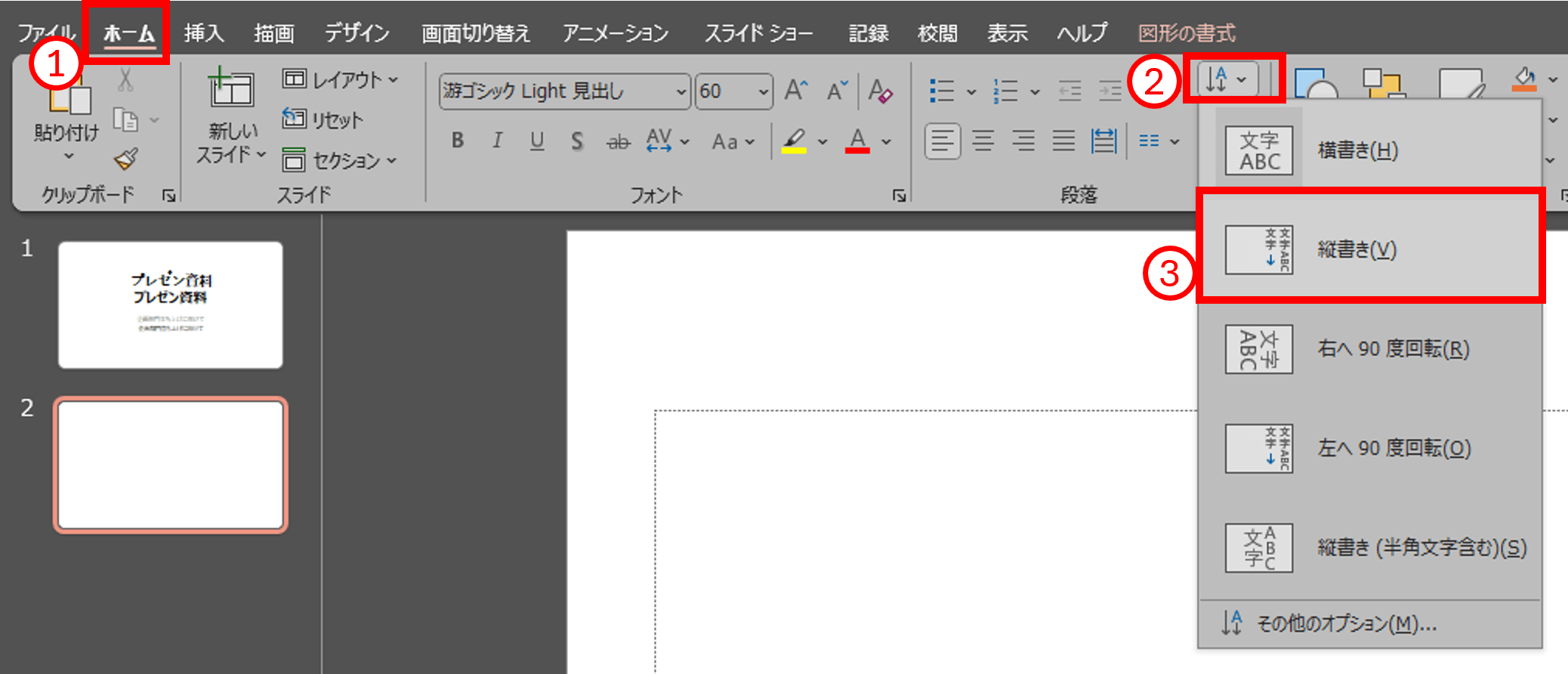Open その他のオプション(M)...
The image size is (1568, 674).
click(1369, 624)
